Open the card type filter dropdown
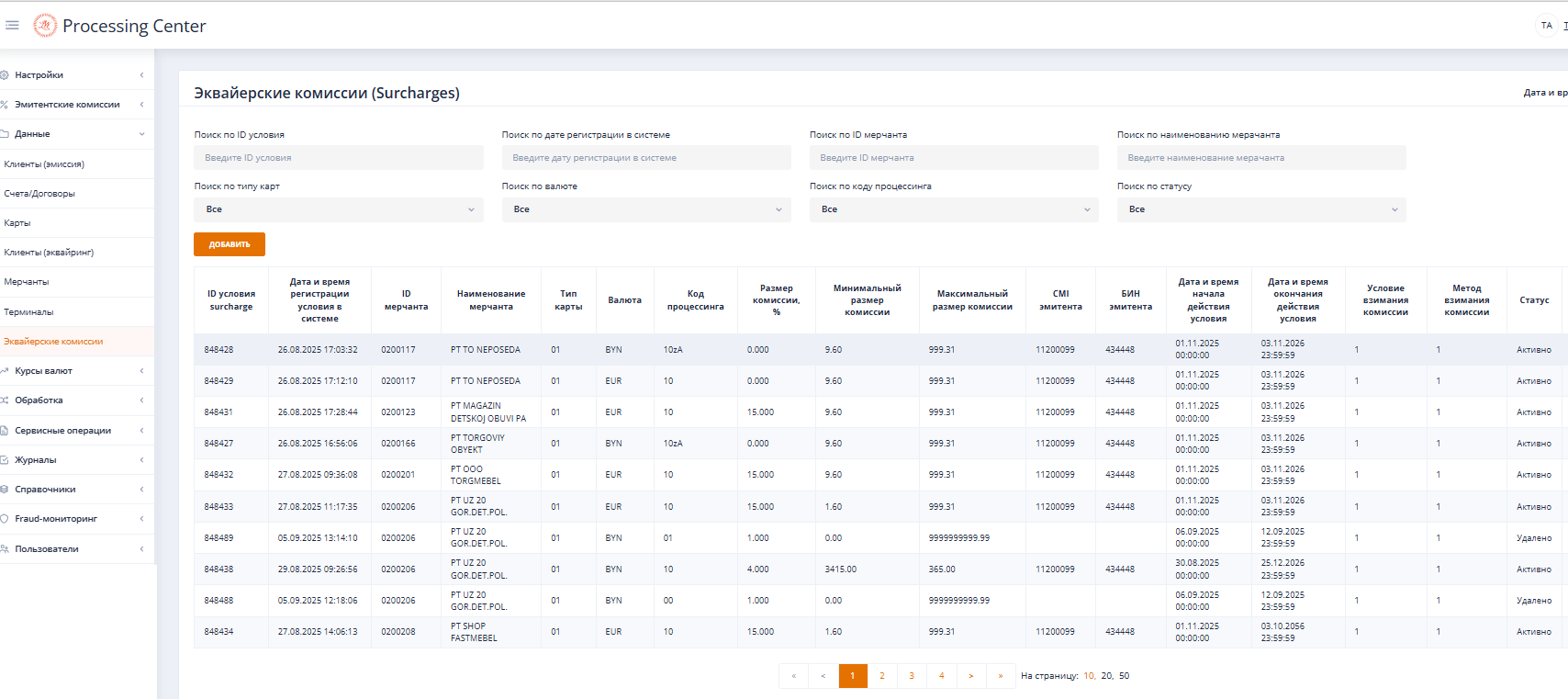Screen dimensions: 1568x699 [338, 209]
